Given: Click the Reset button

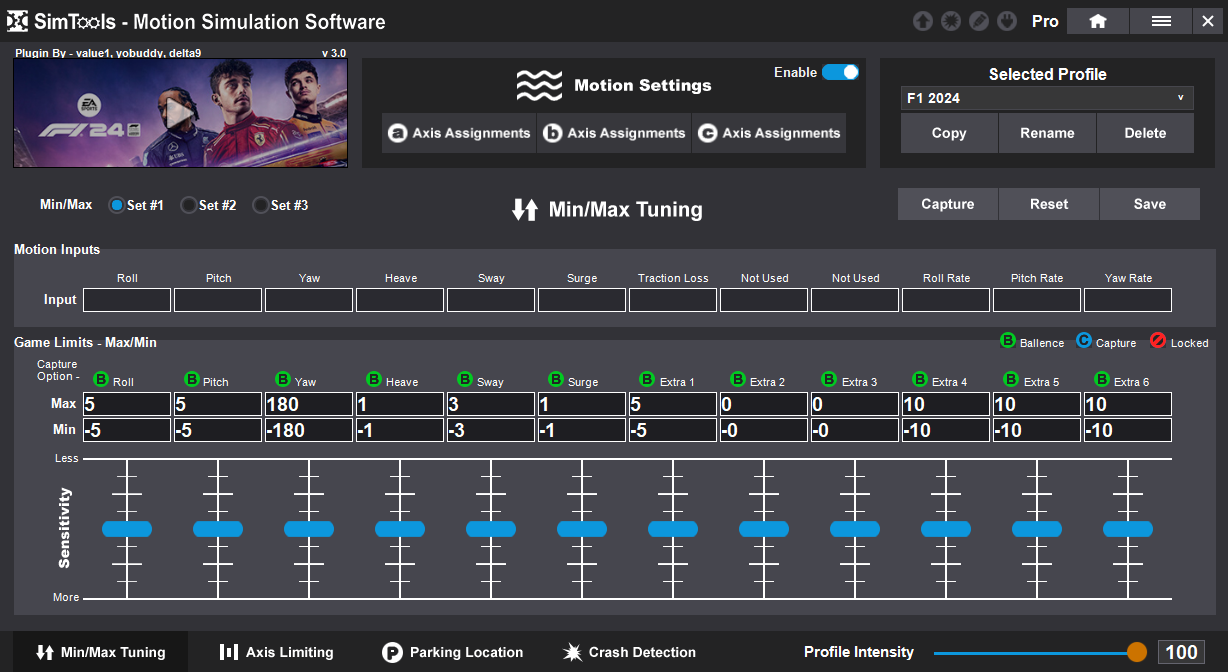Looking at the screenshot, I should tap(1049, 204).
